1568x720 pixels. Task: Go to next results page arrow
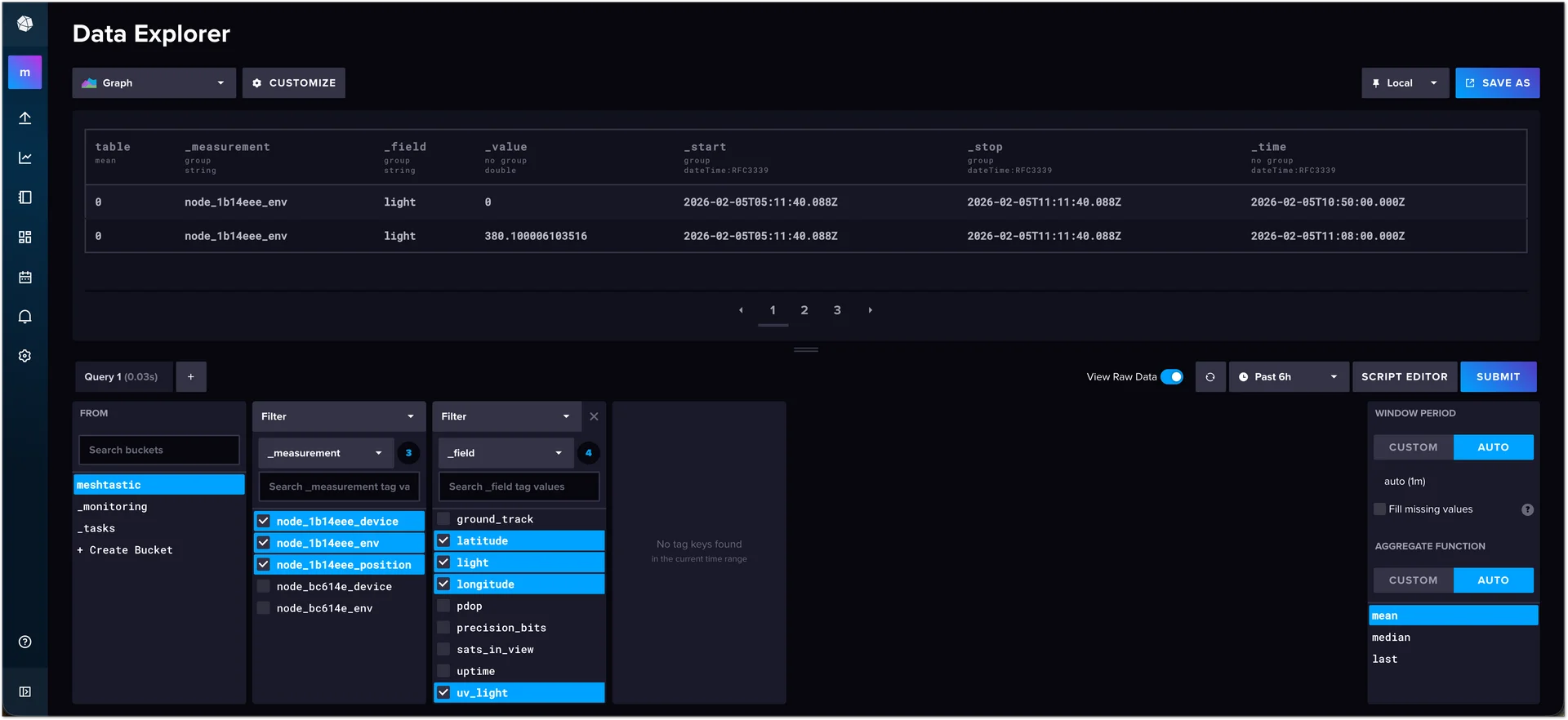pos(871,310)
